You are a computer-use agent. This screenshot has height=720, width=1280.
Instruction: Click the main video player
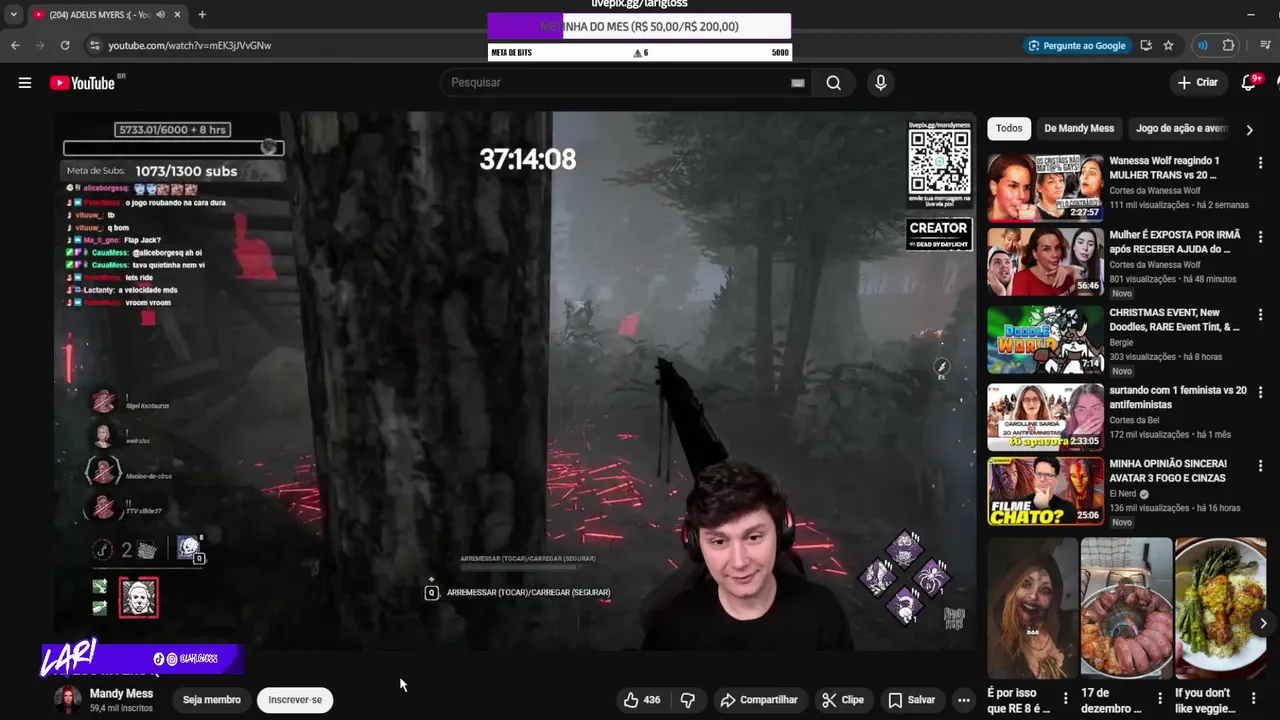click(x=515, y=381)
